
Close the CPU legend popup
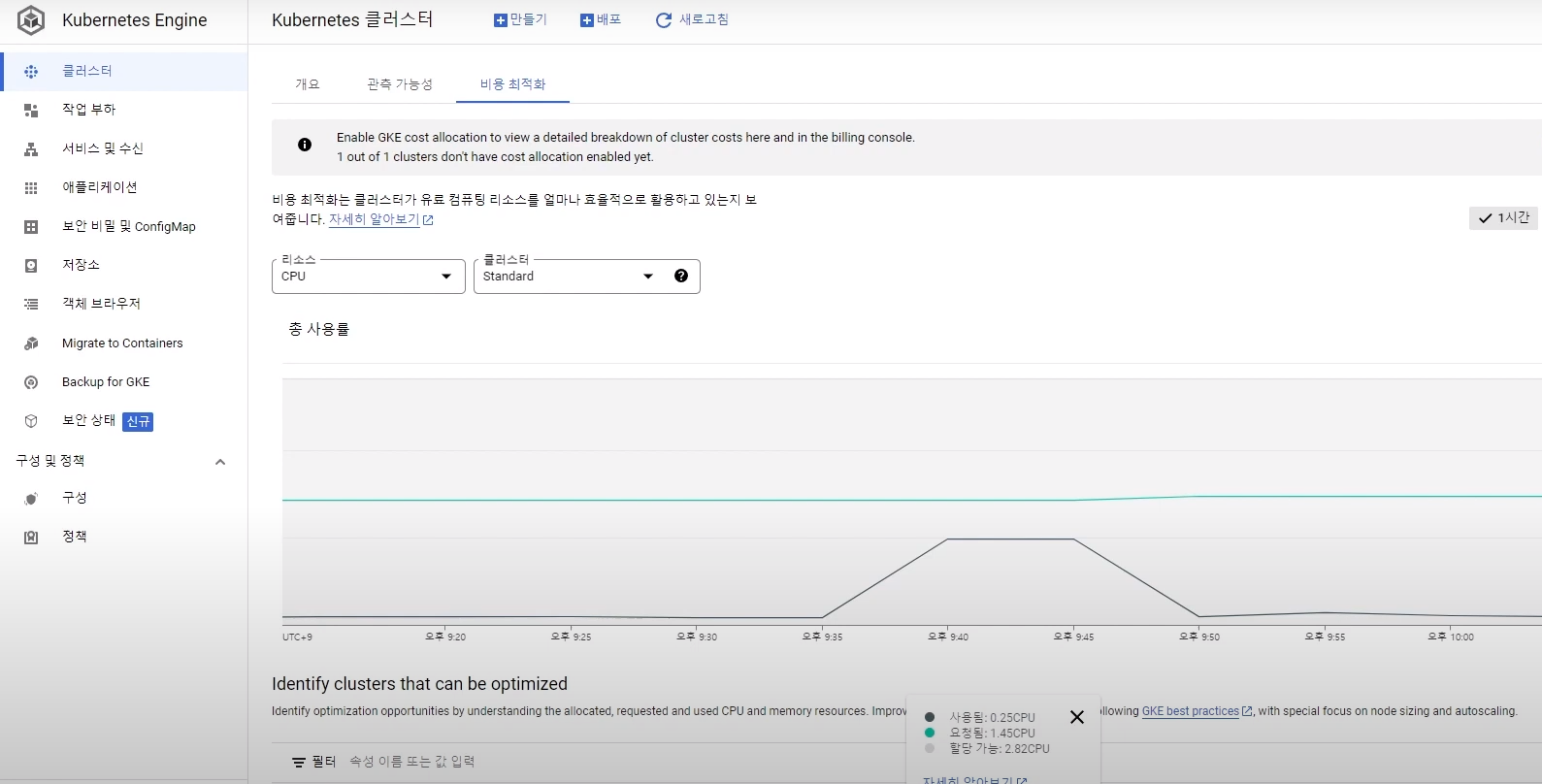[x=1077, y=717]
